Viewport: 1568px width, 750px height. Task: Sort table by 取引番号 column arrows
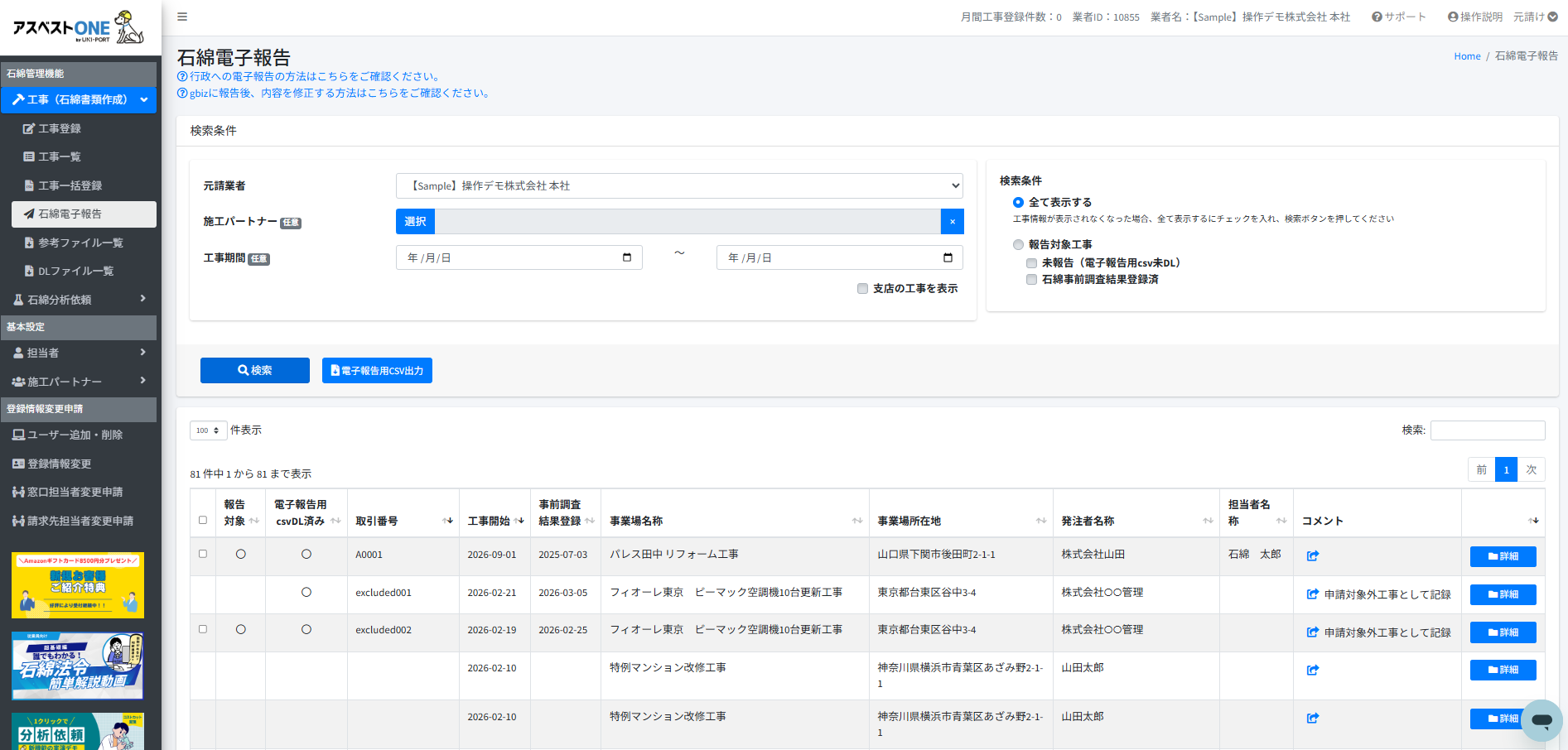[448, 521]
